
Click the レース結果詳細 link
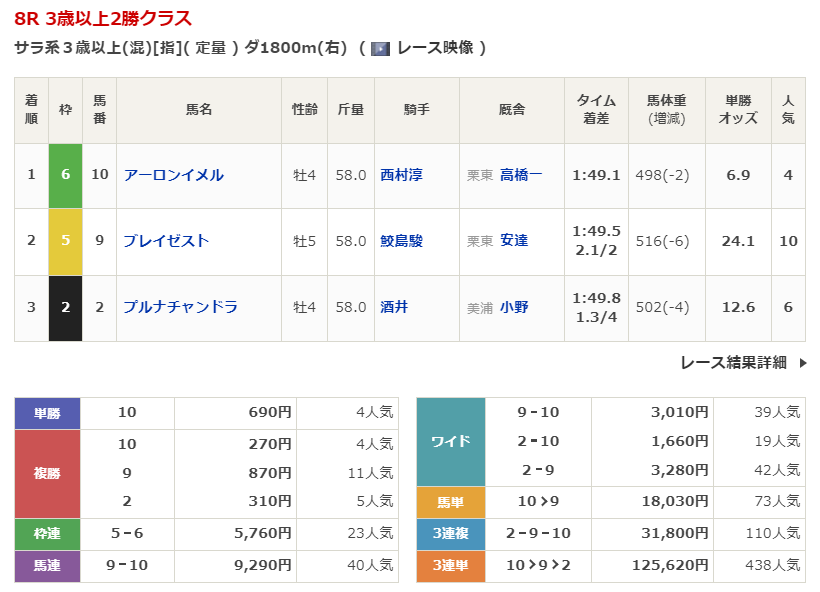[x=733, y=363]
